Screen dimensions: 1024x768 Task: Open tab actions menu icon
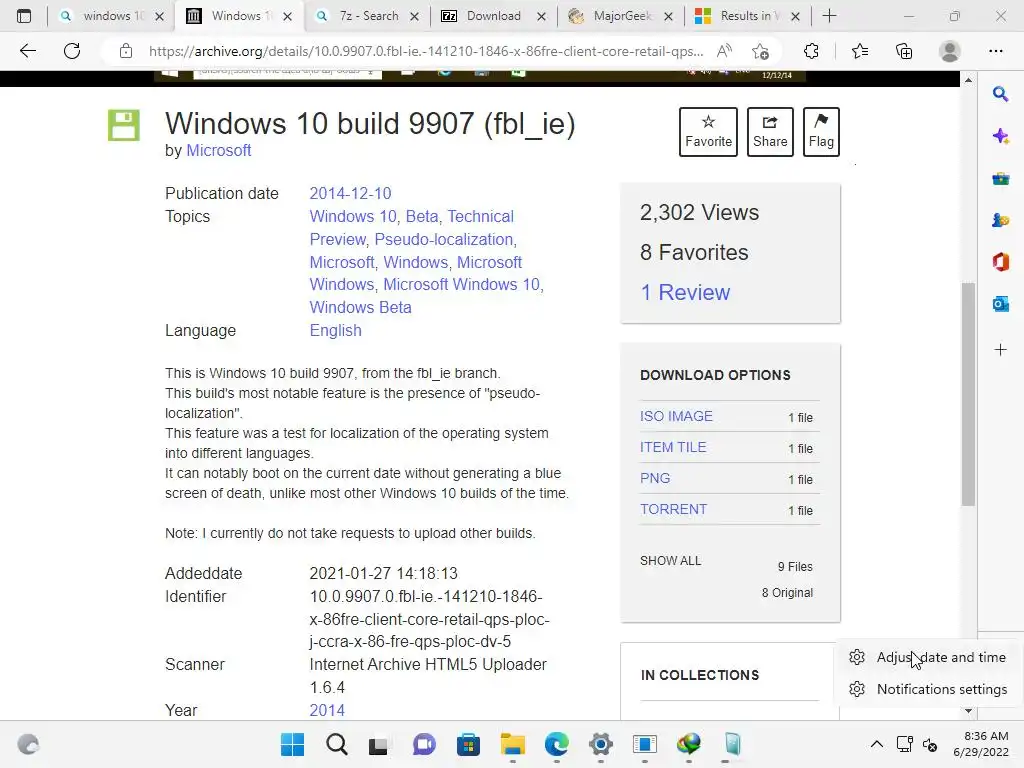[x=24, y=16]
